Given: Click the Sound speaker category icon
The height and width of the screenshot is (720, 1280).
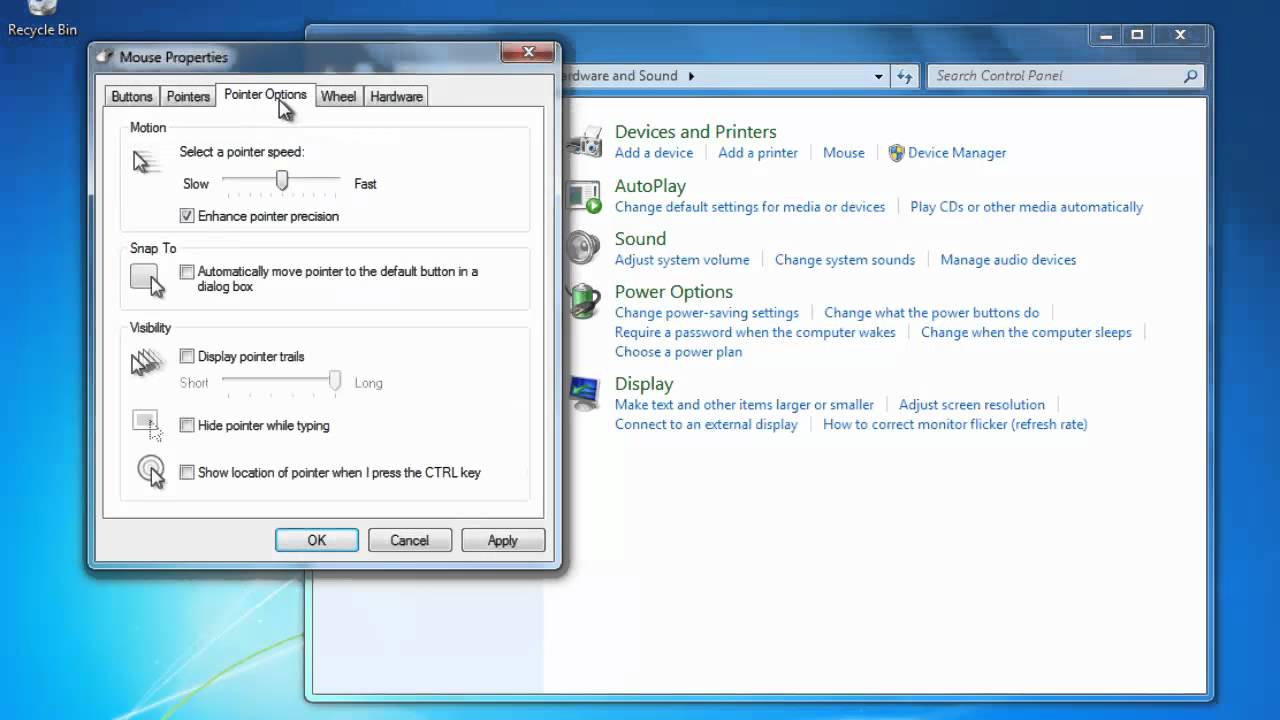Looking at the screenshot, I should coord(584,248).
